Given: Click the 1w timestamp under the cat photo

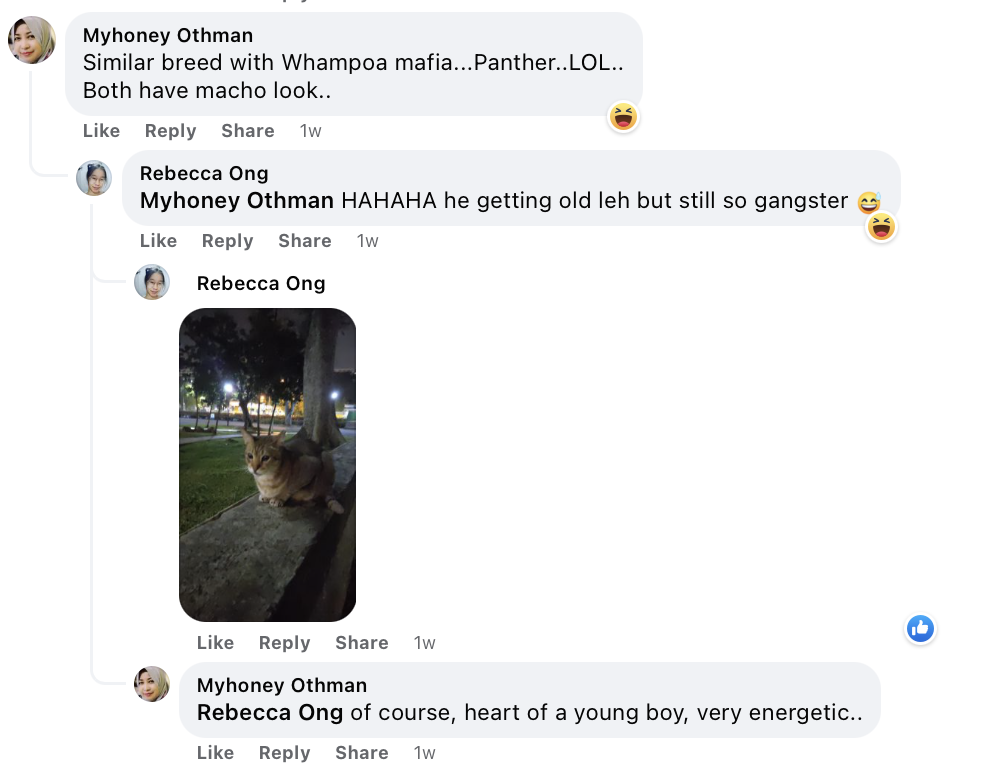Looking at the screenshot, I should tap(424, 643).
